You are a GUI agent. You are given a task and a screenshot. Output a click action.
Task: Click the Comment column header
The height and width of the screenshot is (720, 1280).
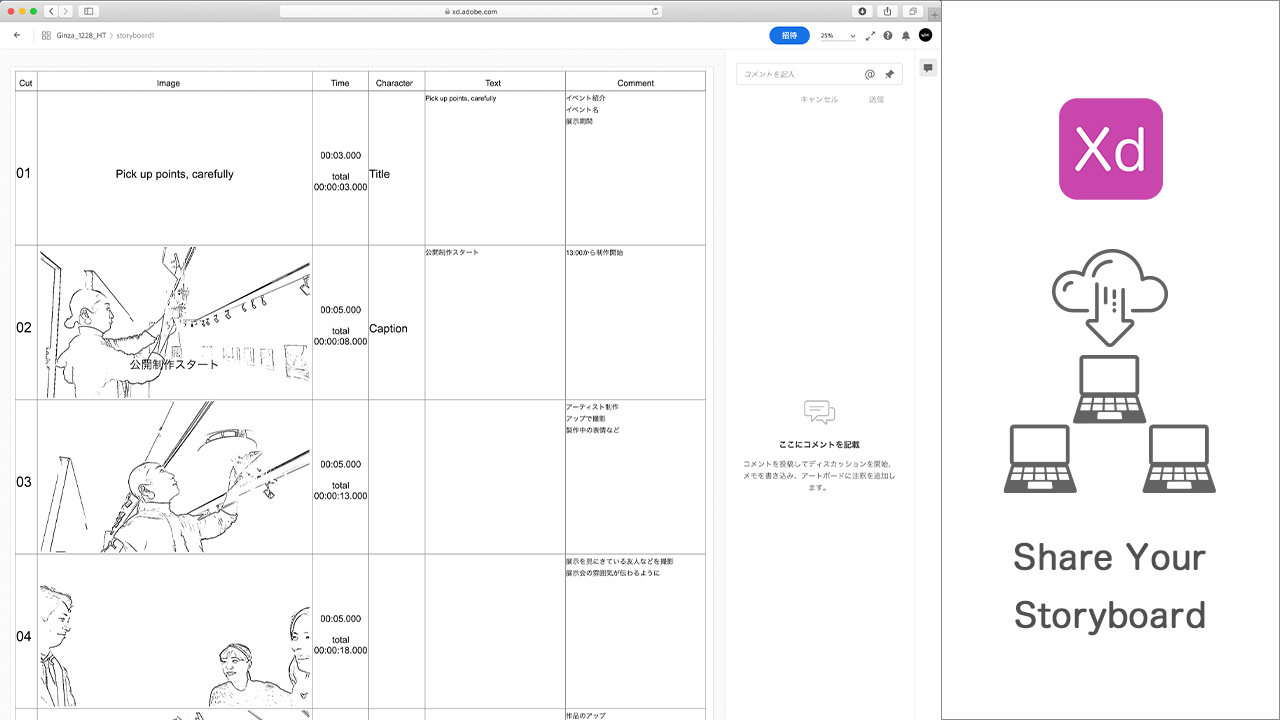[635, 83]
